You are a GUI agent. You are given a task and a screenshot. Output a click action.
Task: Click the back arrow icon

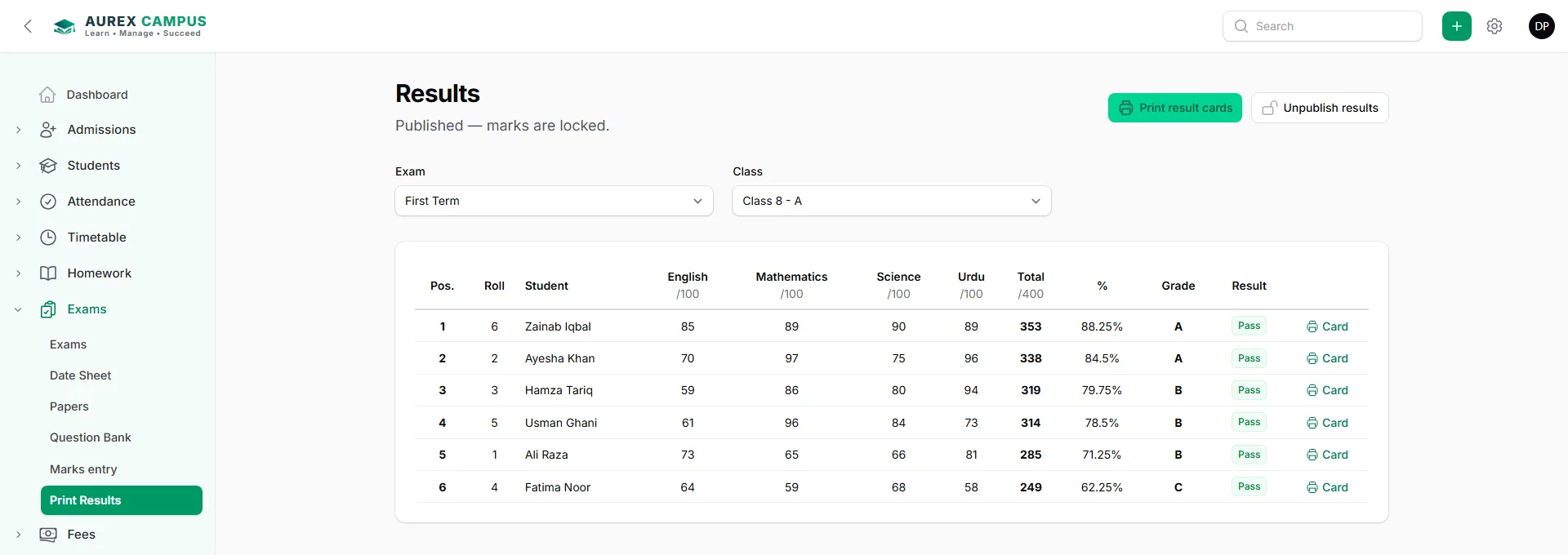pos(28,26)
